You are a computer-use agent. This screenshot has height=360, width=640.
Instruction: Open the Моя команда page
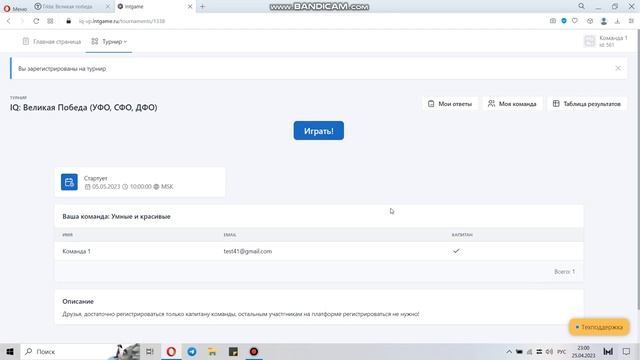(512, 104)
